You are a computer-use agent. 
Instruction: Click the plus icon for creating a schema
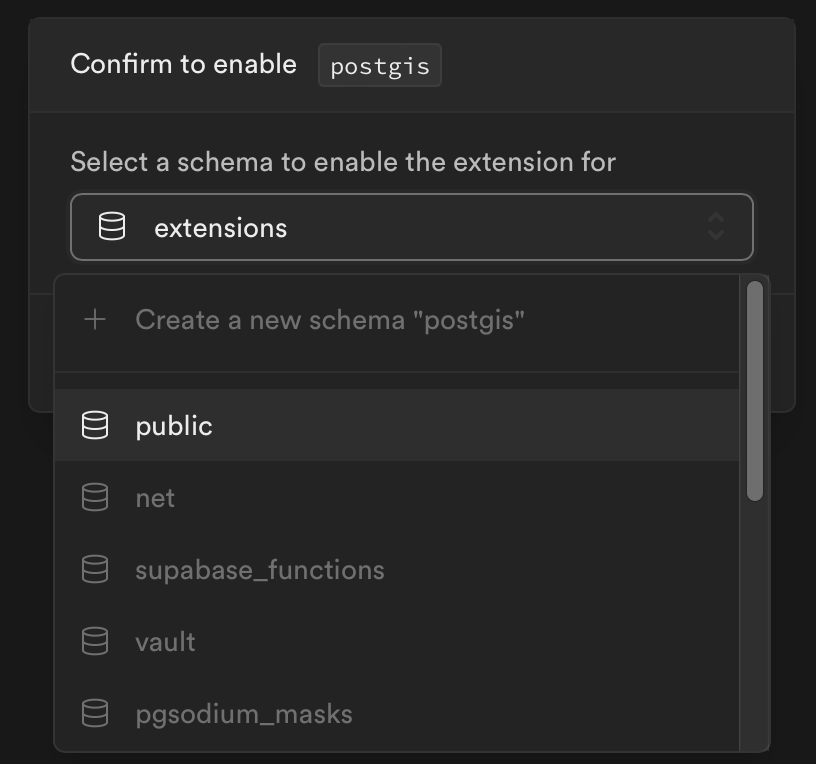95,320
